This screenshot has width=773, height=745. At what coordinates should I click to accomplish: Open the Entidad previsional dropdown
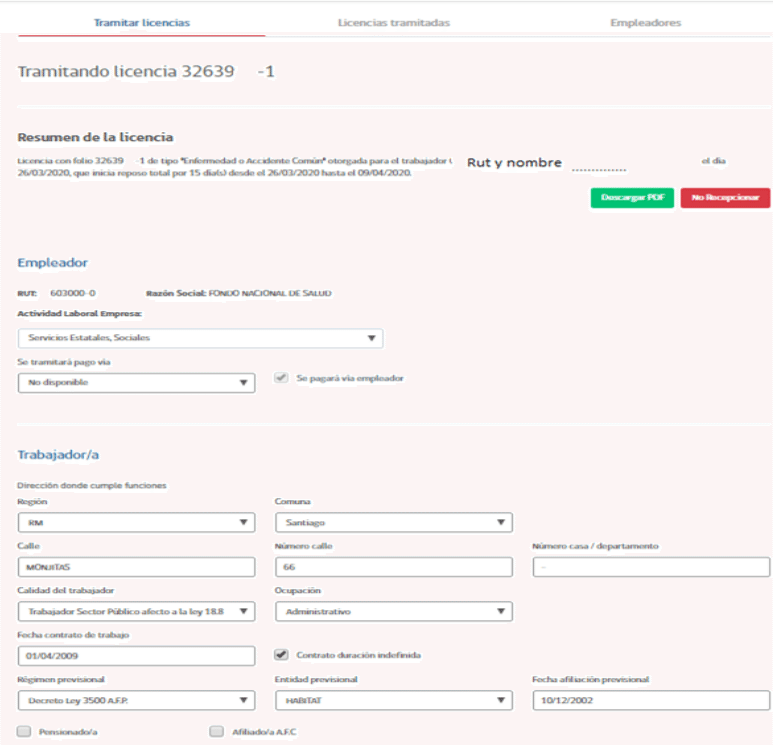click(393, 700)
